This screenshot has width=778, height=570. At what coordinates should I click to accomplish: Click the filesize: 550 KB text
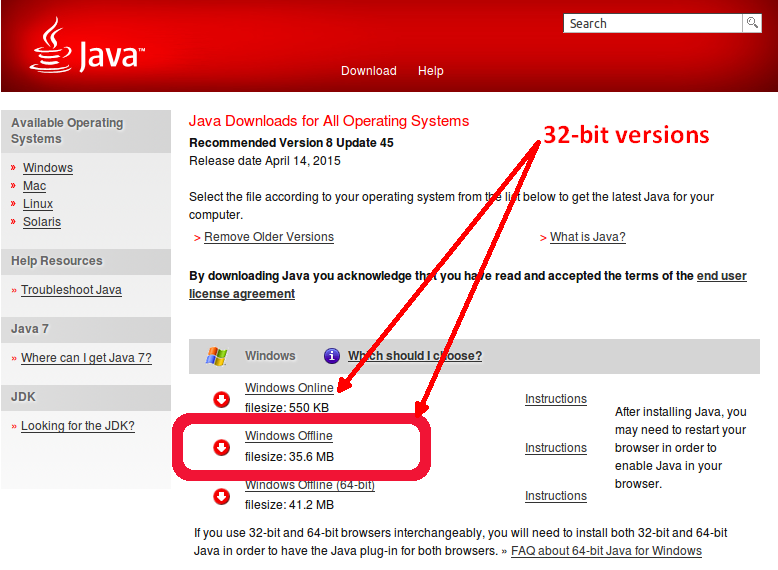(287, 408)
